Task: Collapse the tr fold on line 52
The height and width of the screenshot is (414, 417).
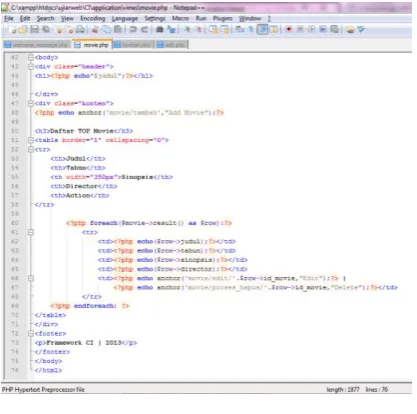Action: coord(31,150)
